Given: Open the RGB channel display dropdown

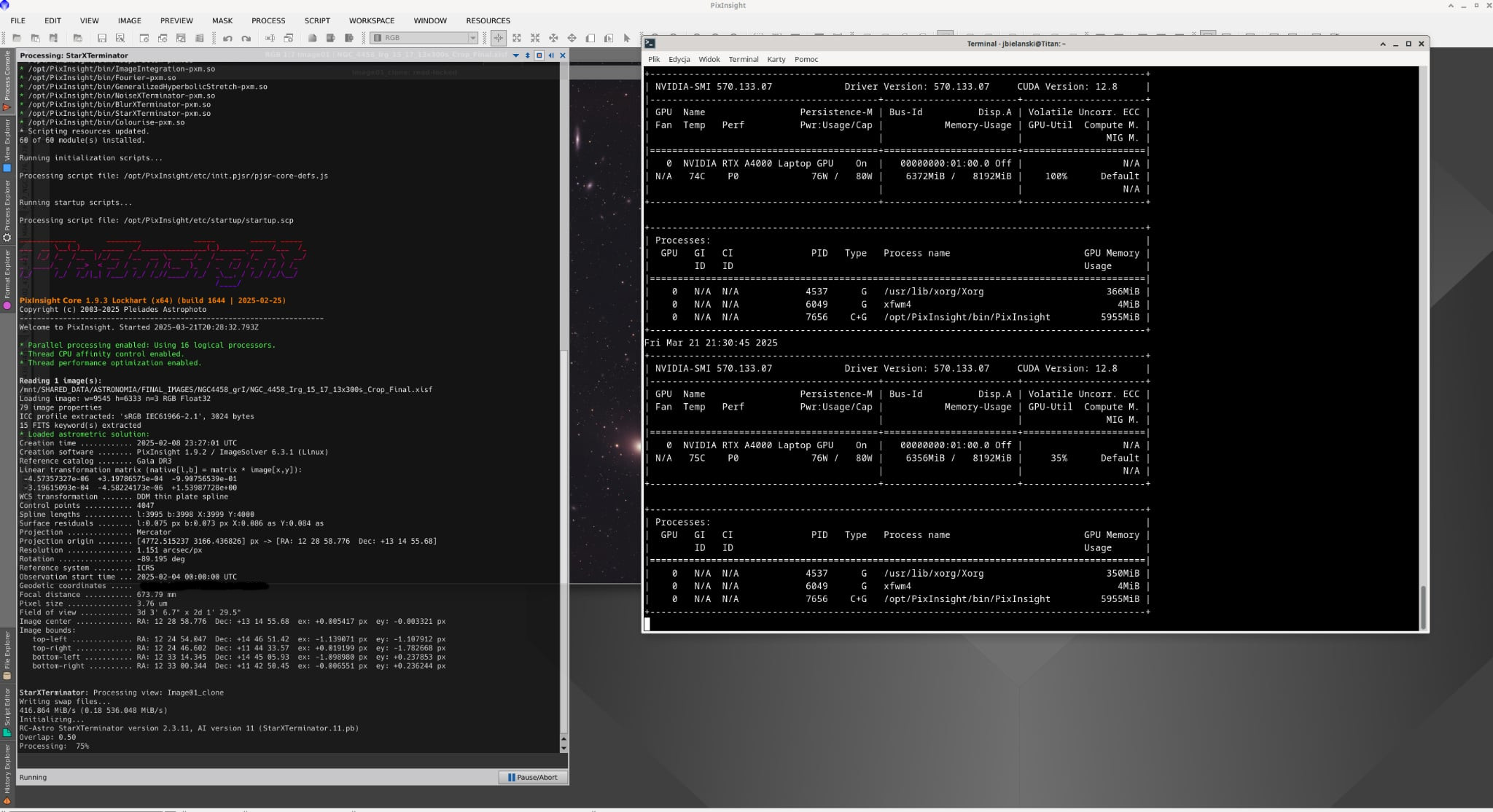Looking at the screenshot, I should click(424, 38).
